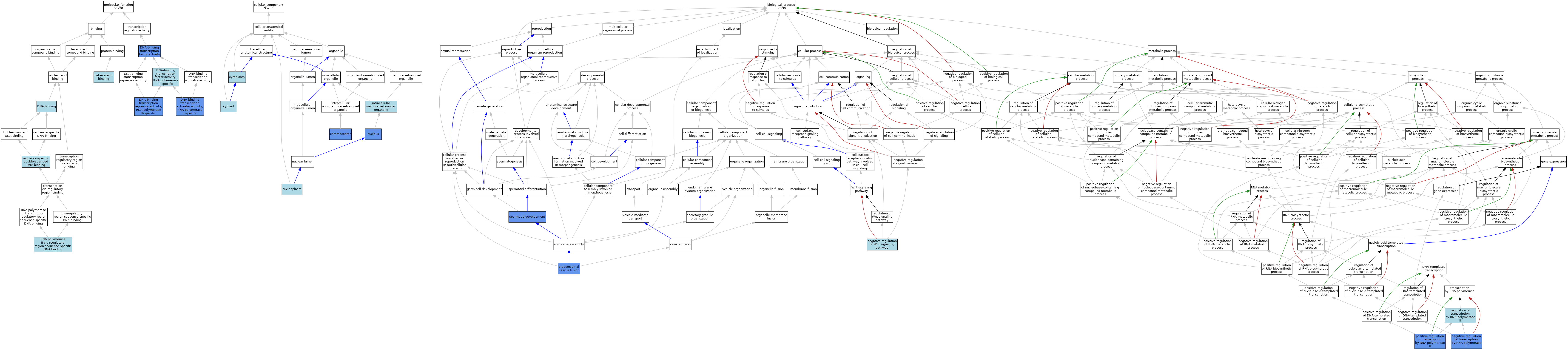Click the 'protein binding' node

click(112, 51)
